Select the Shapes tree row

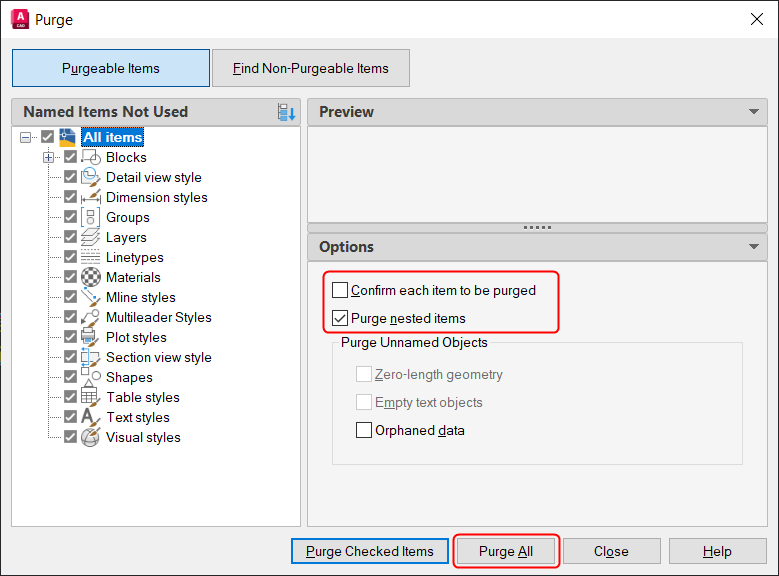[x=129, y=377]
